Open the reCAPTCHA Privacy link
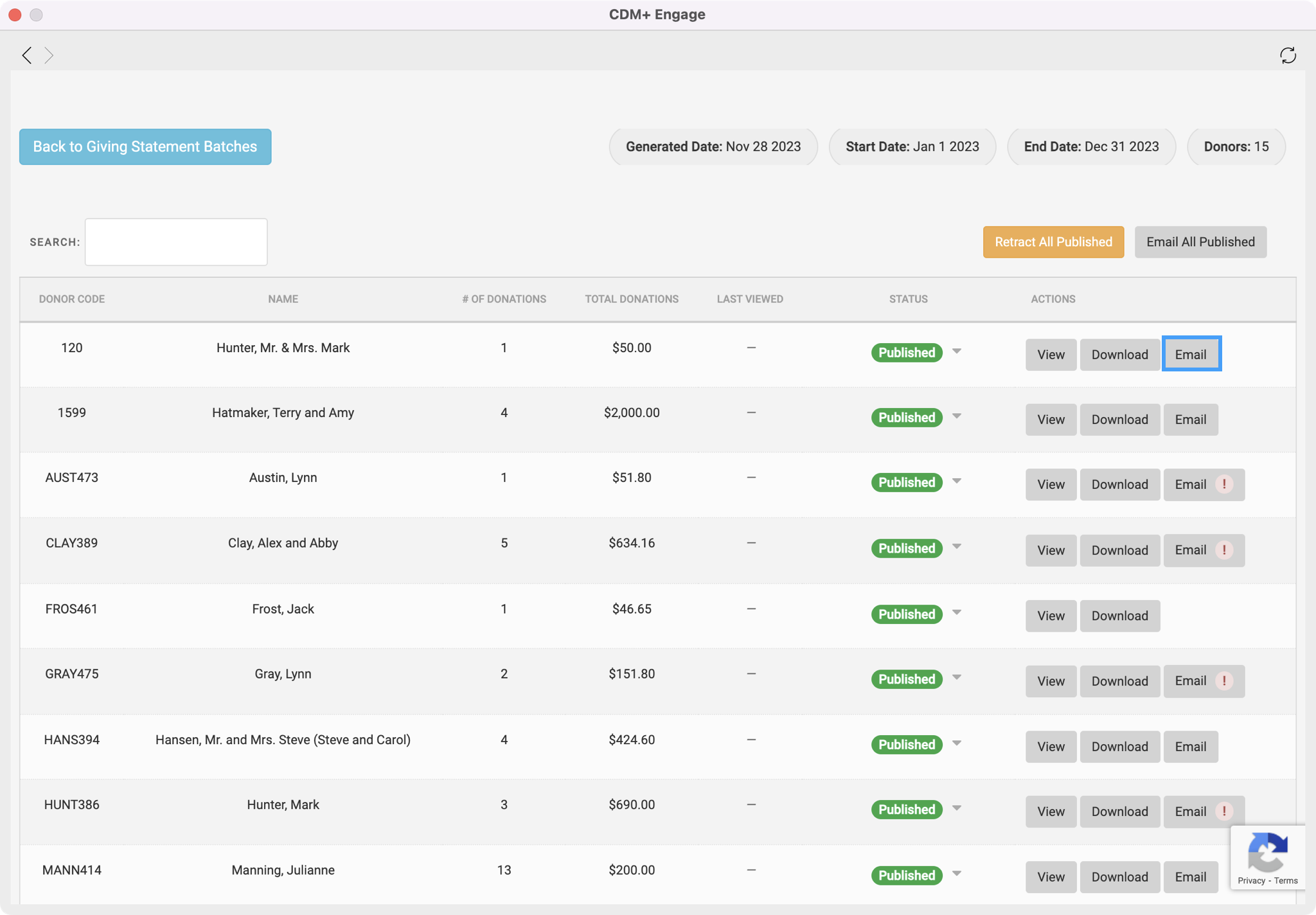Image resolution: width=1316 pixels, height=915 pixels. click(x=1251, y=881)
